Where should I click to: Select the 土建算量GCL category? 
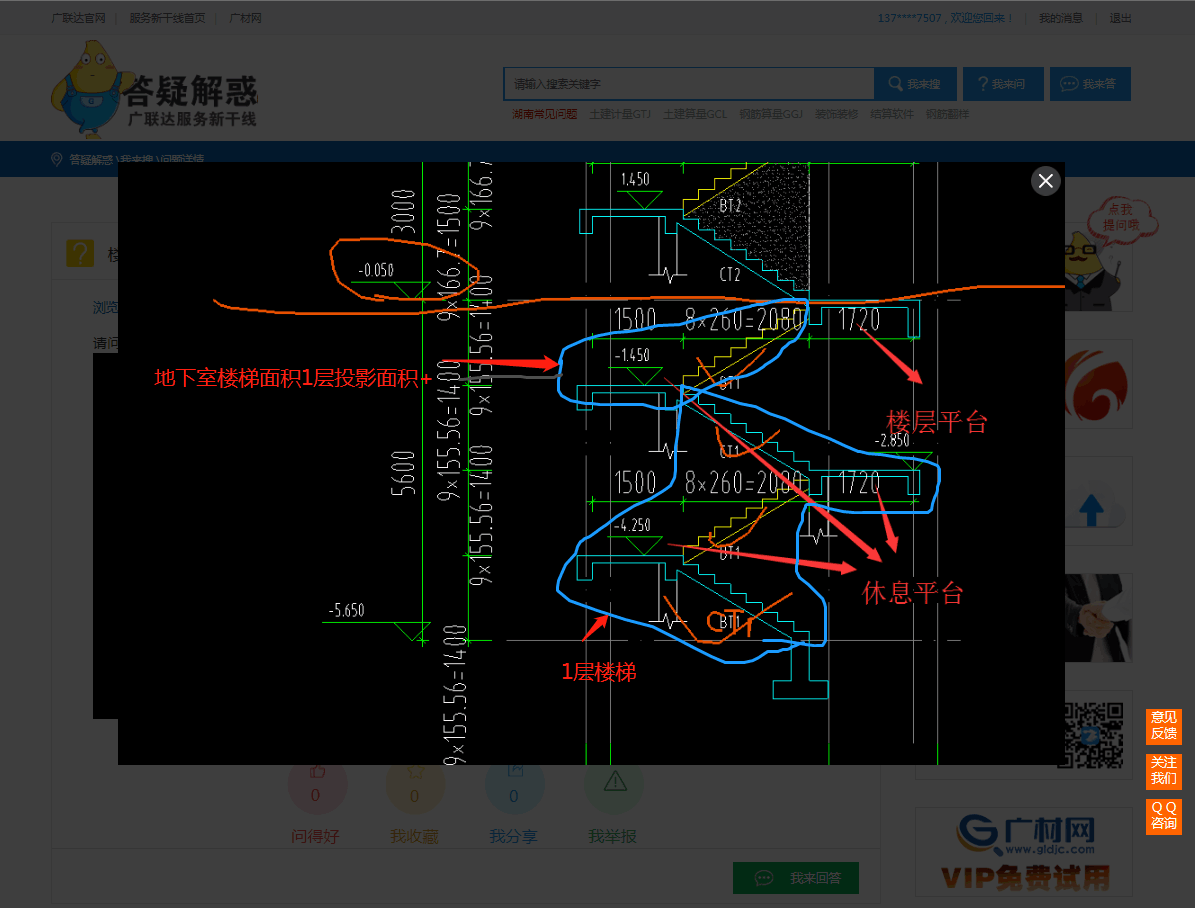pyautogui.click(x=694, y=114)
